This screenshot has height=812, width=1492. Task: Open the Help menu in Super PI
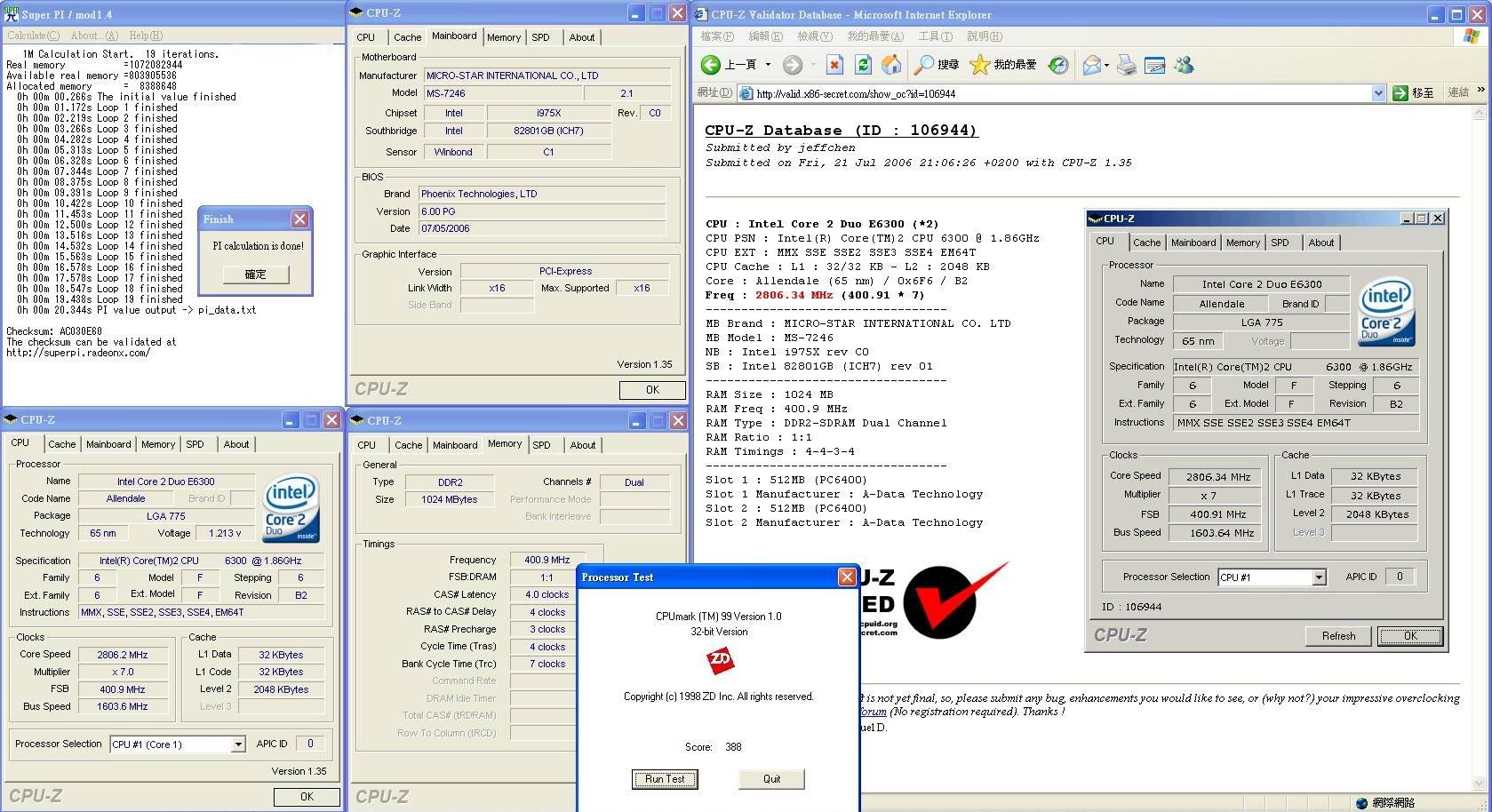tap(146, 36)
